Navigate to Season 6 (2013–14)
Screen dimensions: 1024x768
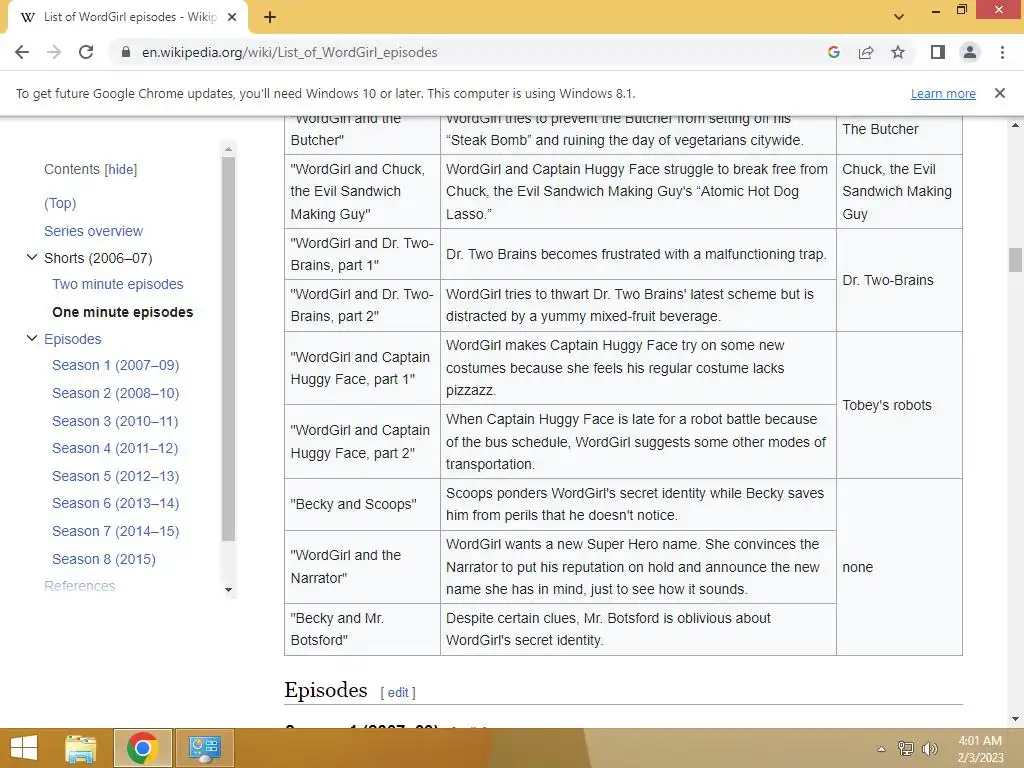point(116,503)
